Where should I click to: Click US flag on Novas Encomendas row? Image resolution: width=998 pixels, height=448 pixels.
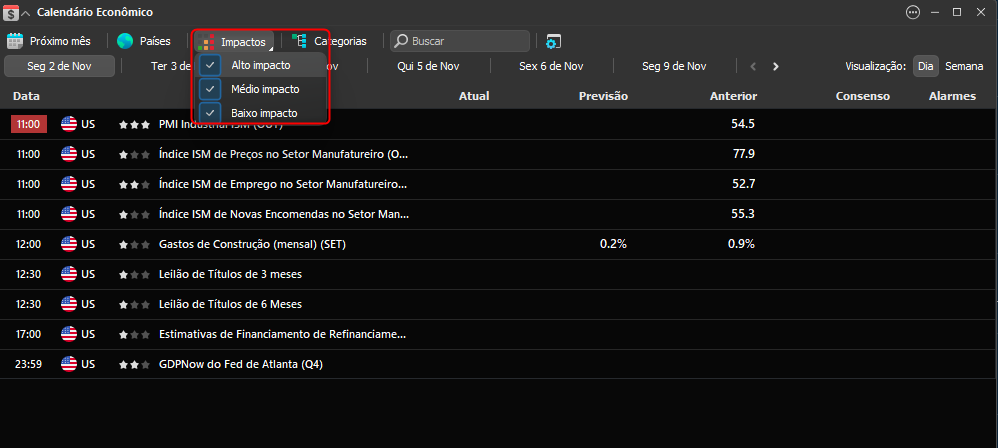coord(69,214)
